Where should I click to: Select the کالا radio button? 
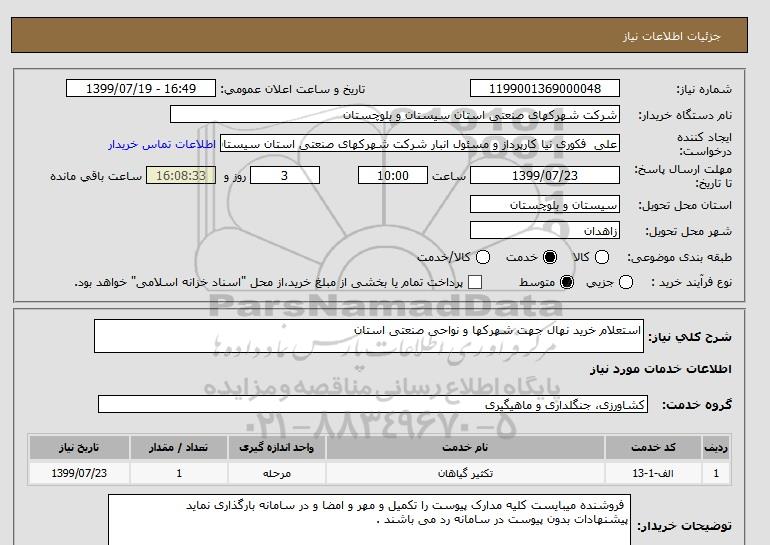coord(602,257)
